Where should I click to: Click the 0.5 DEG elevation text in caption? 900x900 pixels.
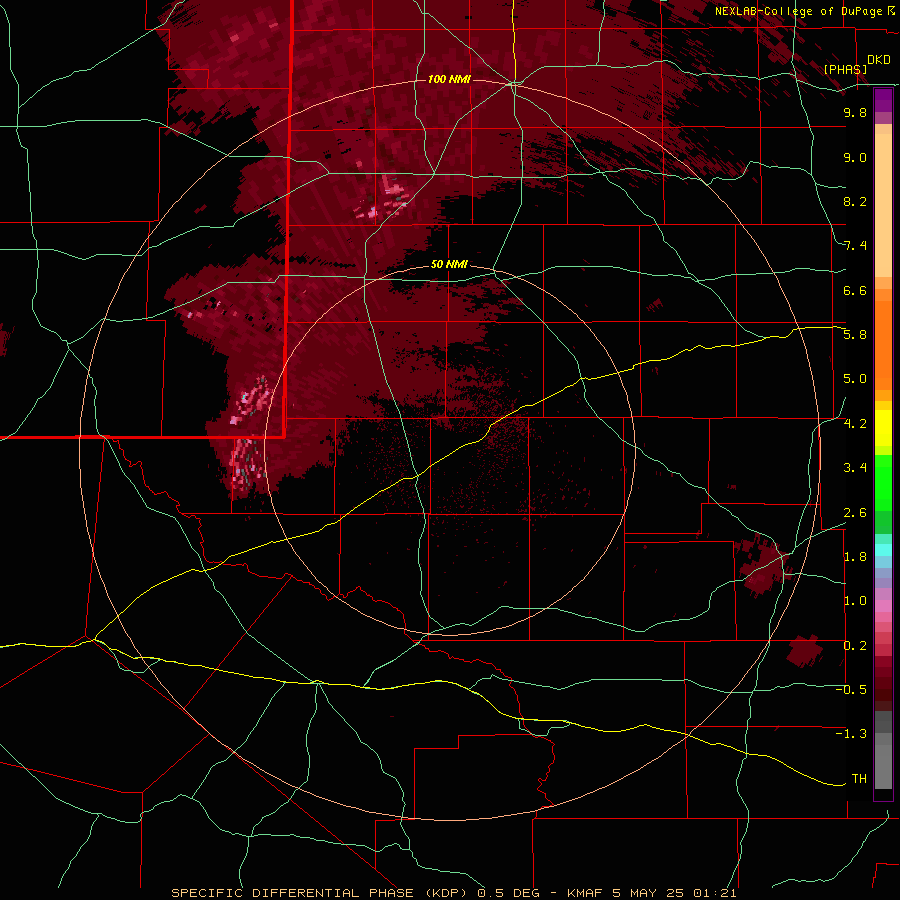pos(509,893)
